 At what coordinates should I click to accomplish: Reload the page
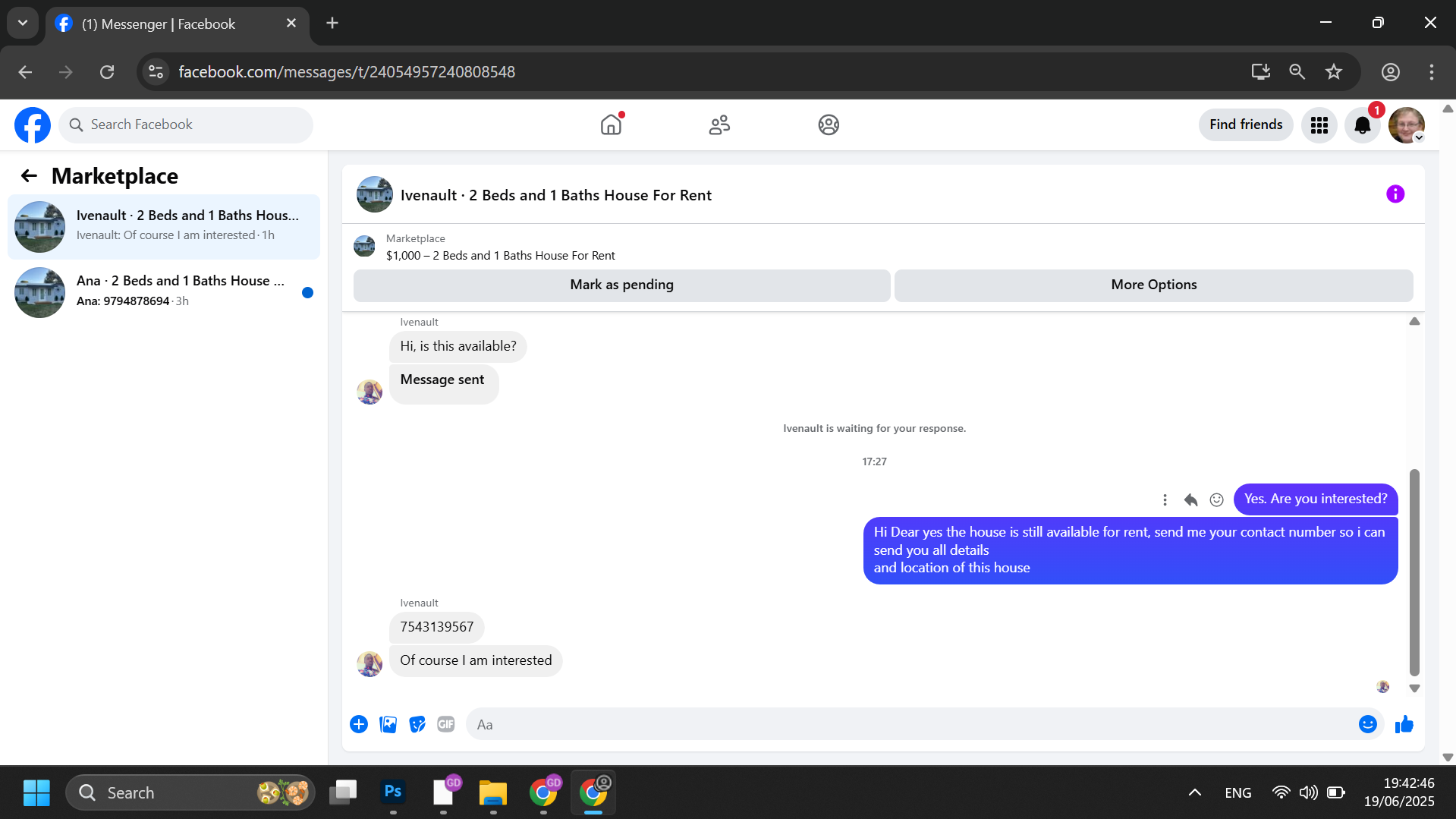(107, 72)
